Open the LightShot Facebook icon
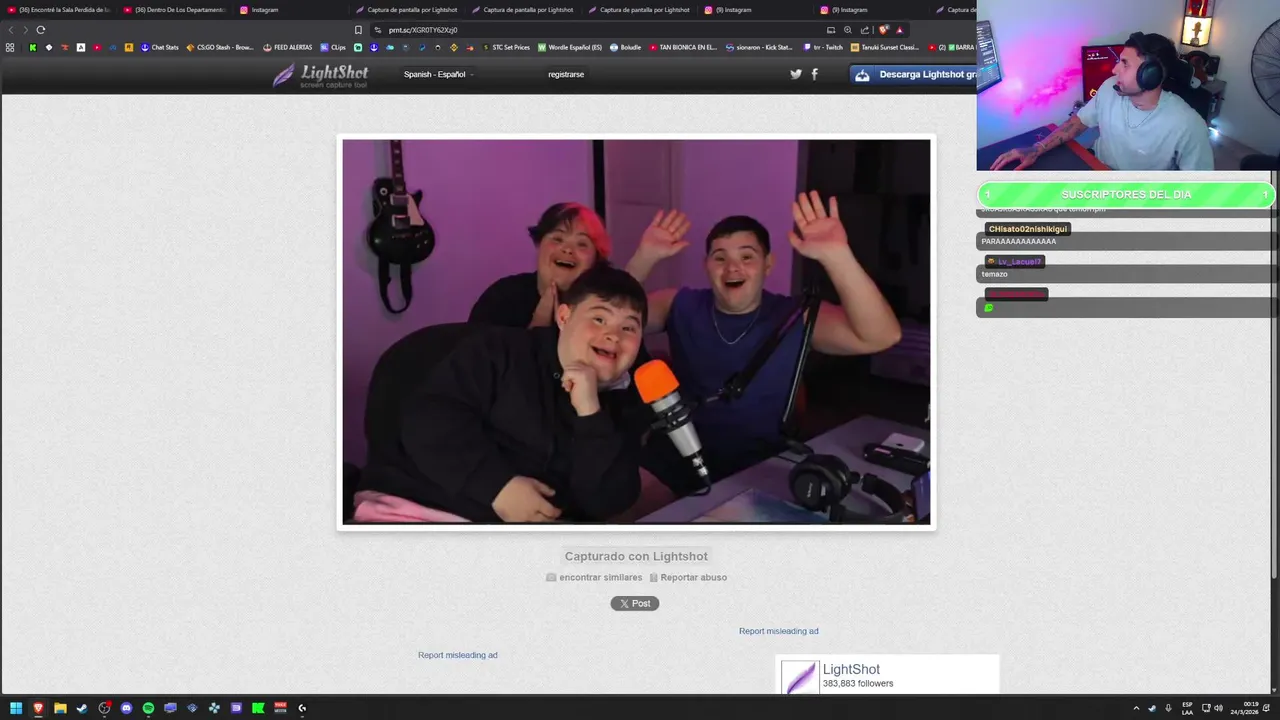This screenshot has height=720, width=1280. tap(814, 74)
